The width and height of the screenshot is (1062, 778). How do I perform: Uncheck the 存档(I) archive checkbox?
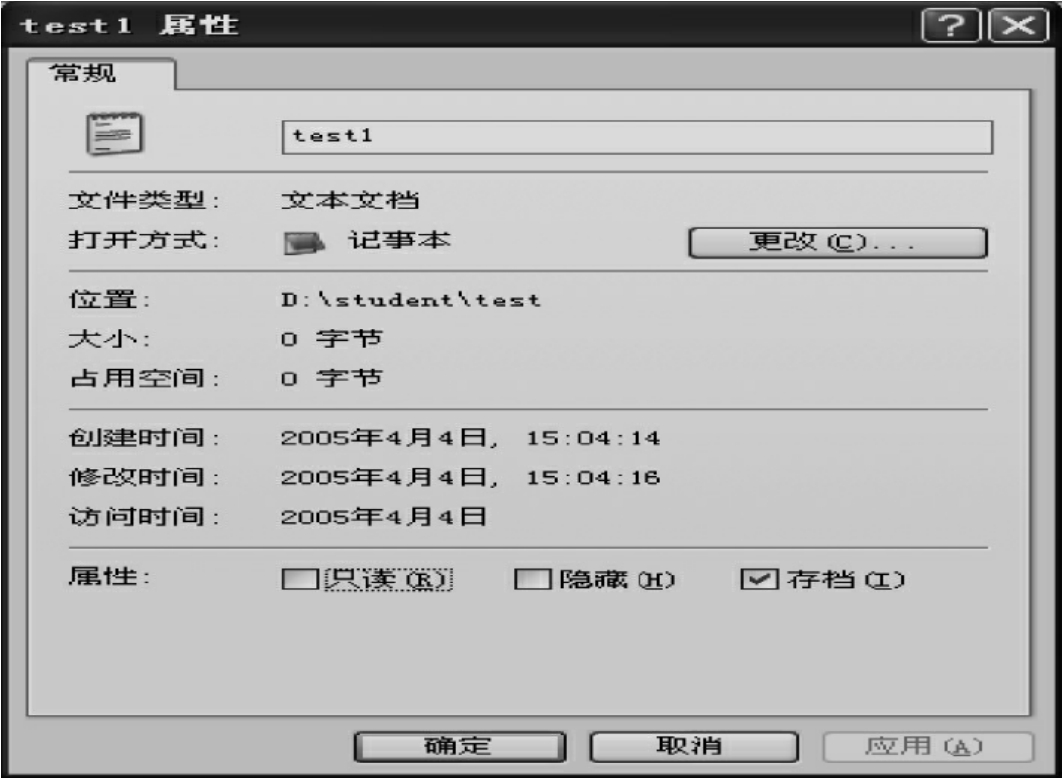[759, 579]
